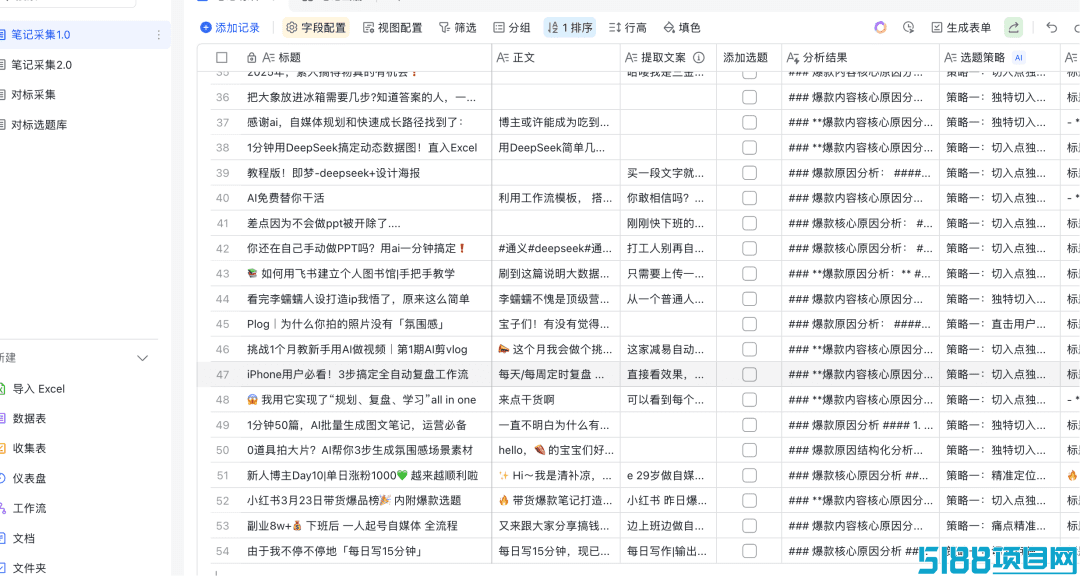Check 添加选题 box for row 40

tap(749, 198)
